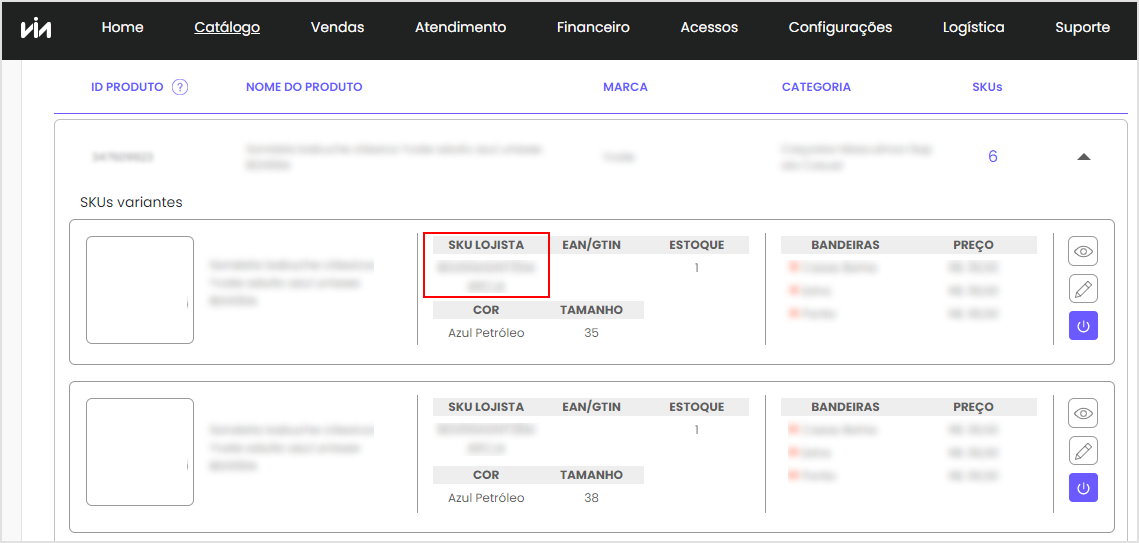Select the size 35 SKU product thumbnail
The height and width of the screenshot is (543, 1139).
[140, 290]
